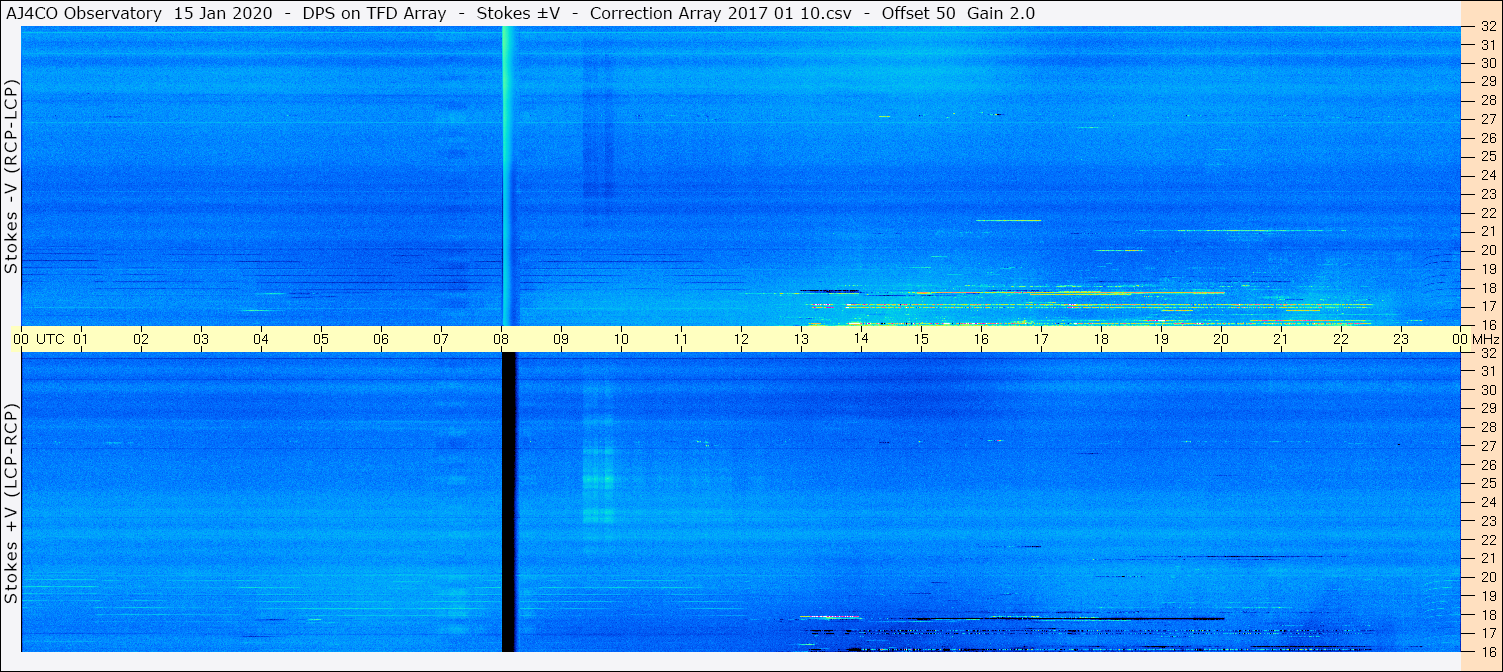Select the 11 hour marker on time axis

point(681,339)
